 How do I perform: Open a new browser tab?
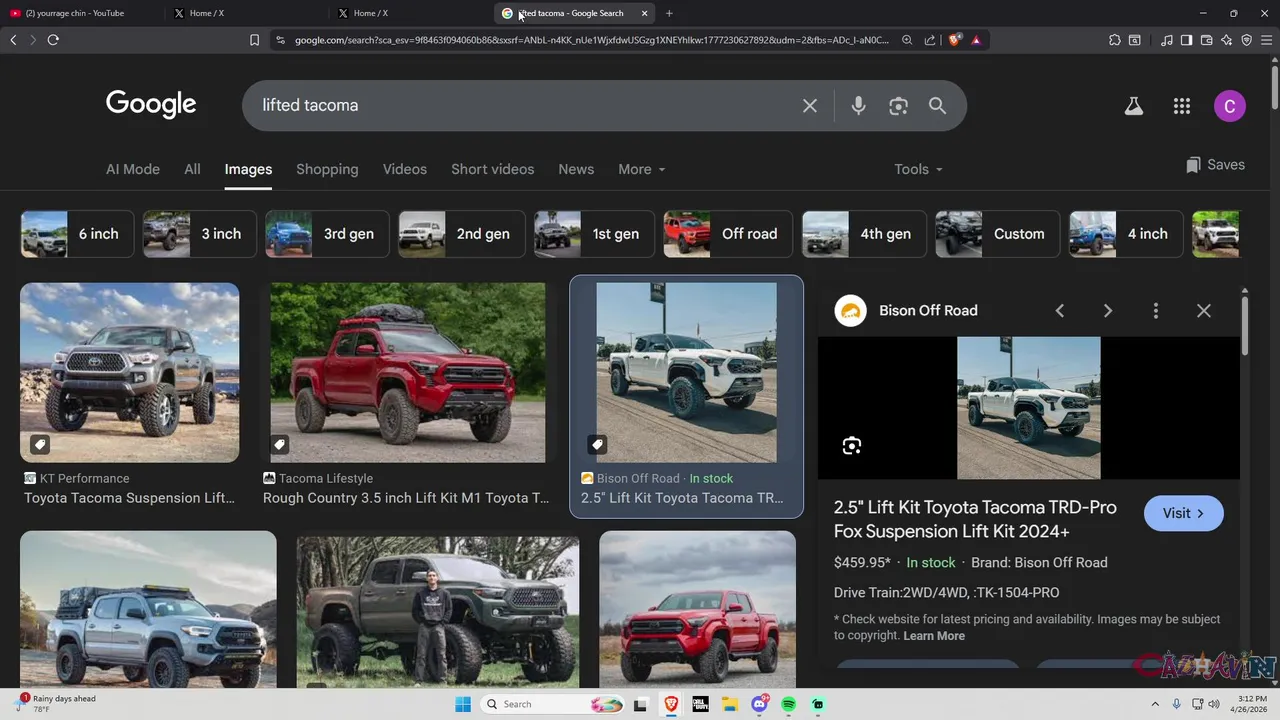point(669,13)
